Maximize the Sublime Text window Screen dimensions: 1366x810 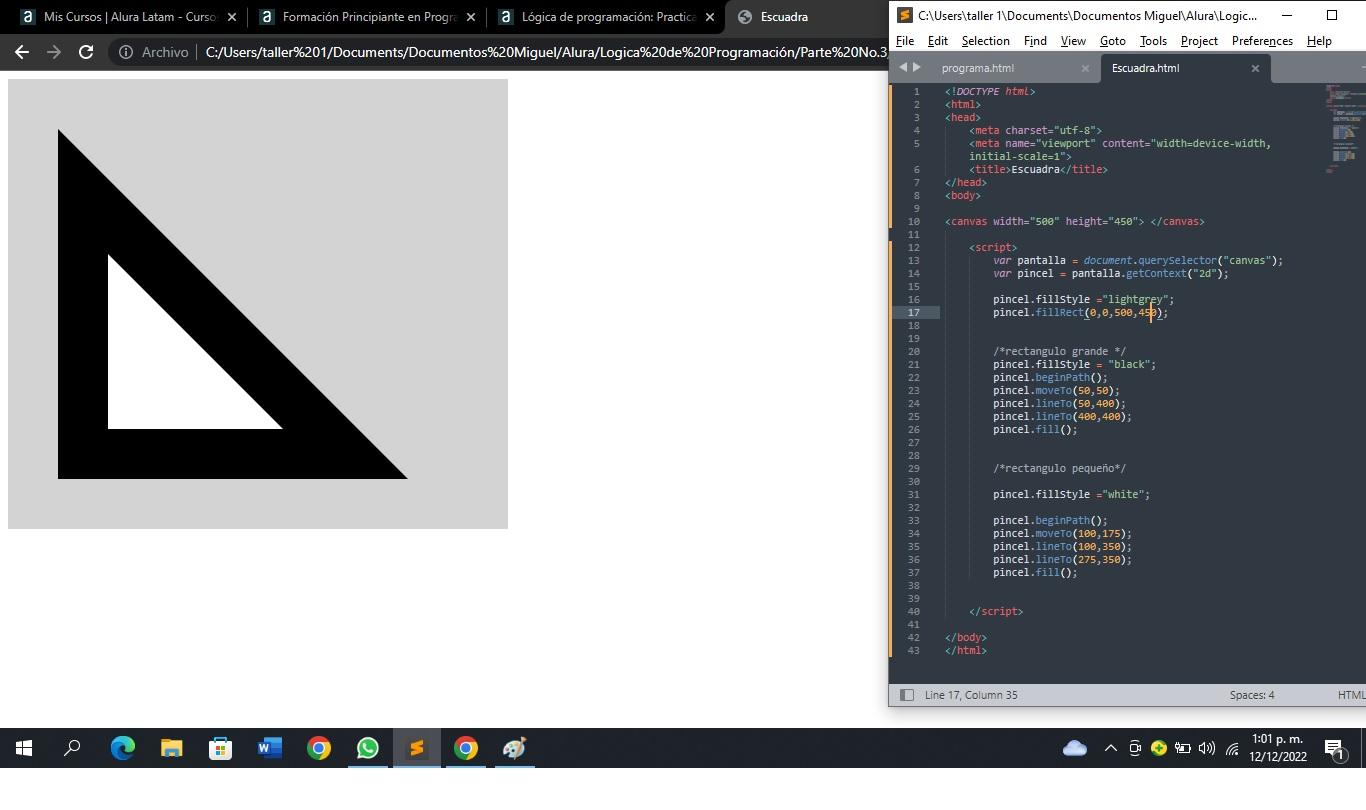tap(1332, 15)
